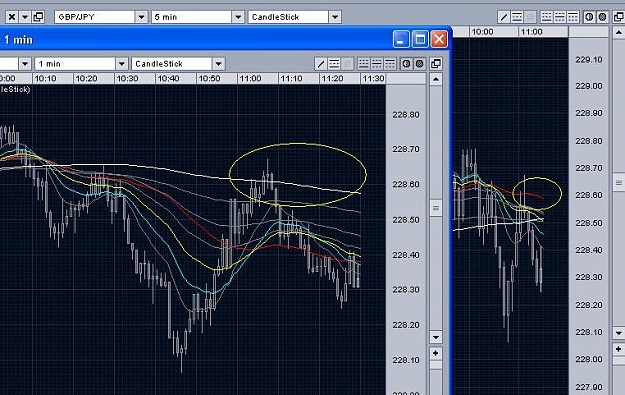Click the 10:00 time label in 5 min chart
Viewport: 625px width, 395px height.
point(482,32)
